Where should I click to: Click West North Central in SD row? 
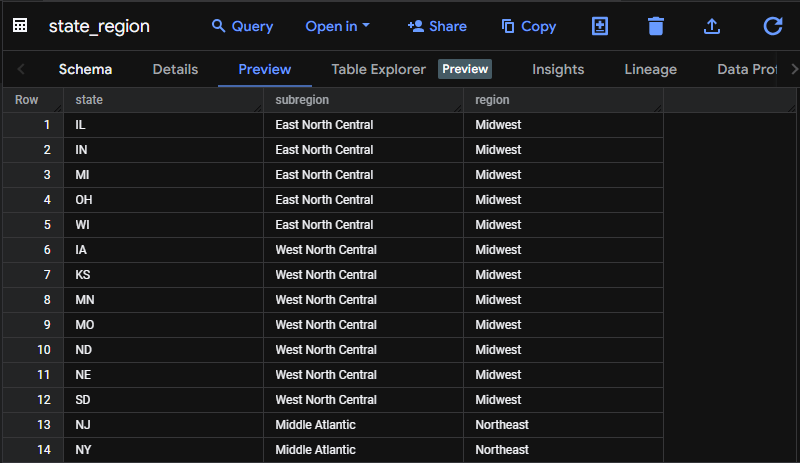[326, 400]
